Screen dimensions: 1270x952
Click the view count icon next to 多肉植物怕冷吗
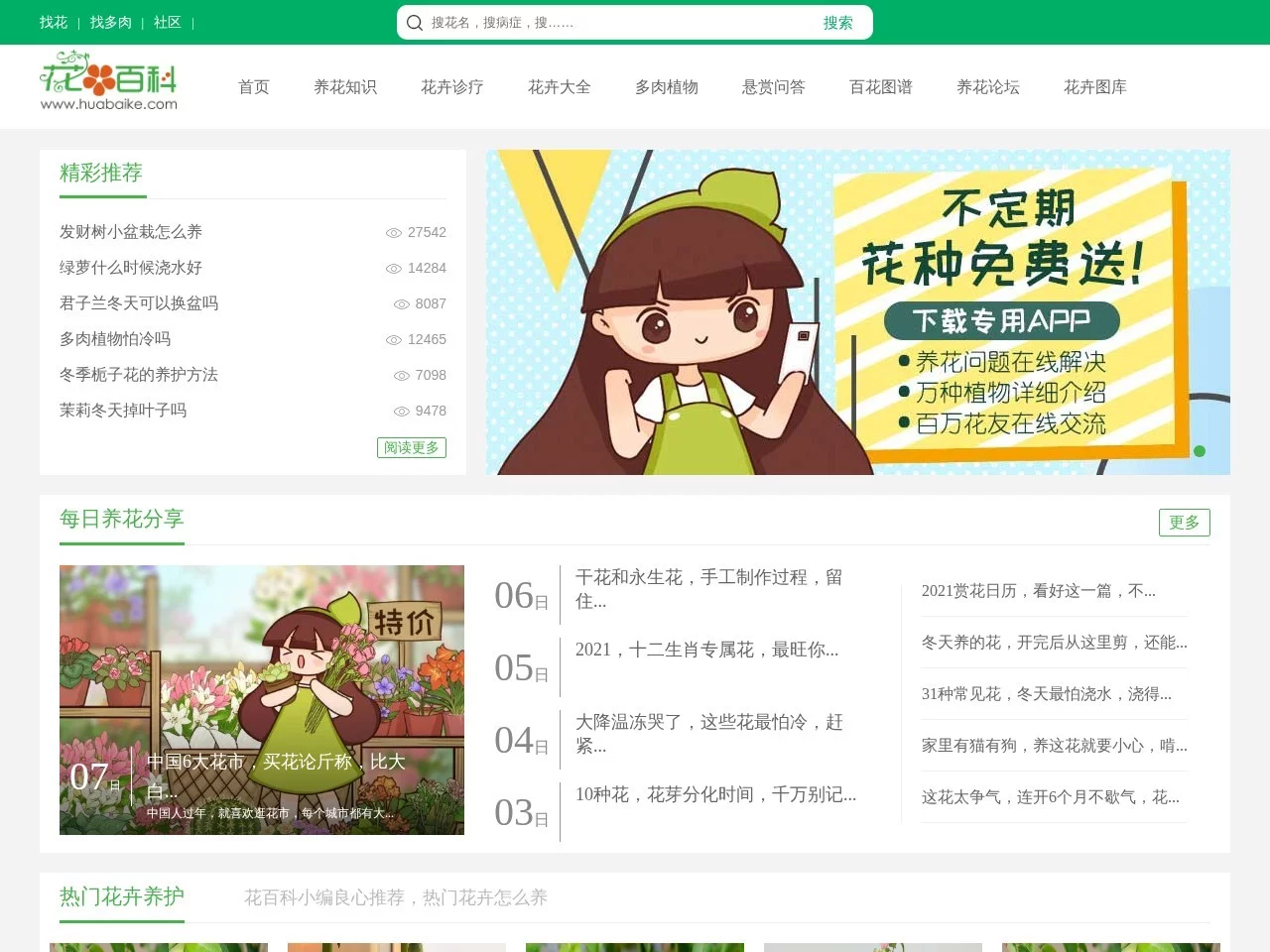pyautogui.click(x=394, y=339)
